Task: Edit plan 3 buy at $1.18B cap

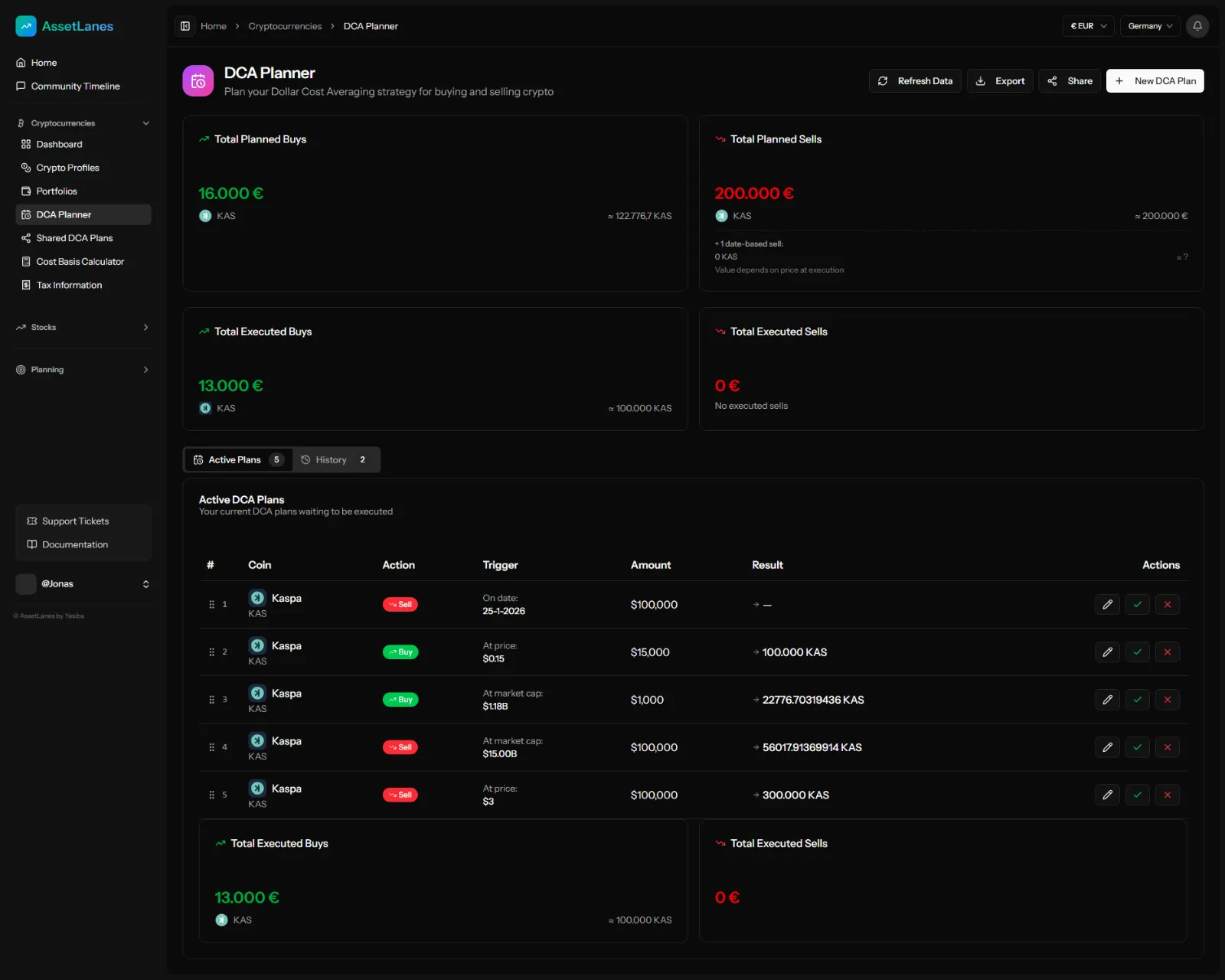Action: [1107, 700]
